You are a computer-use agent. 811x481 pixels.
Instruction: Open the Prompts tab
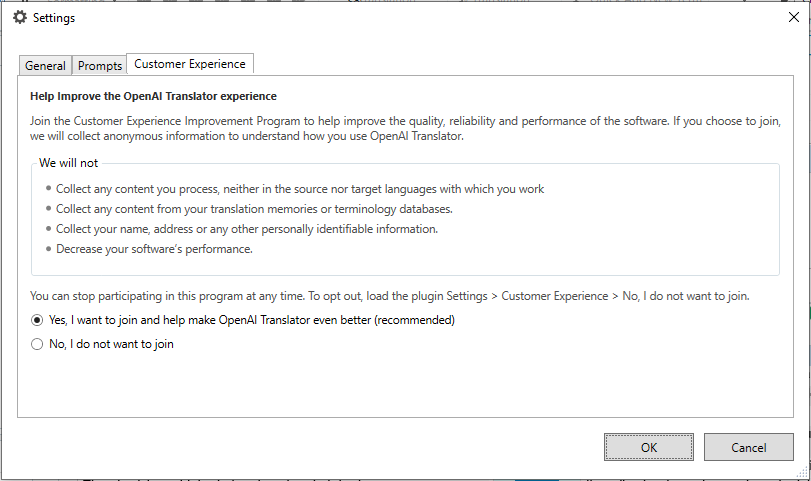[x=100, y=66]
